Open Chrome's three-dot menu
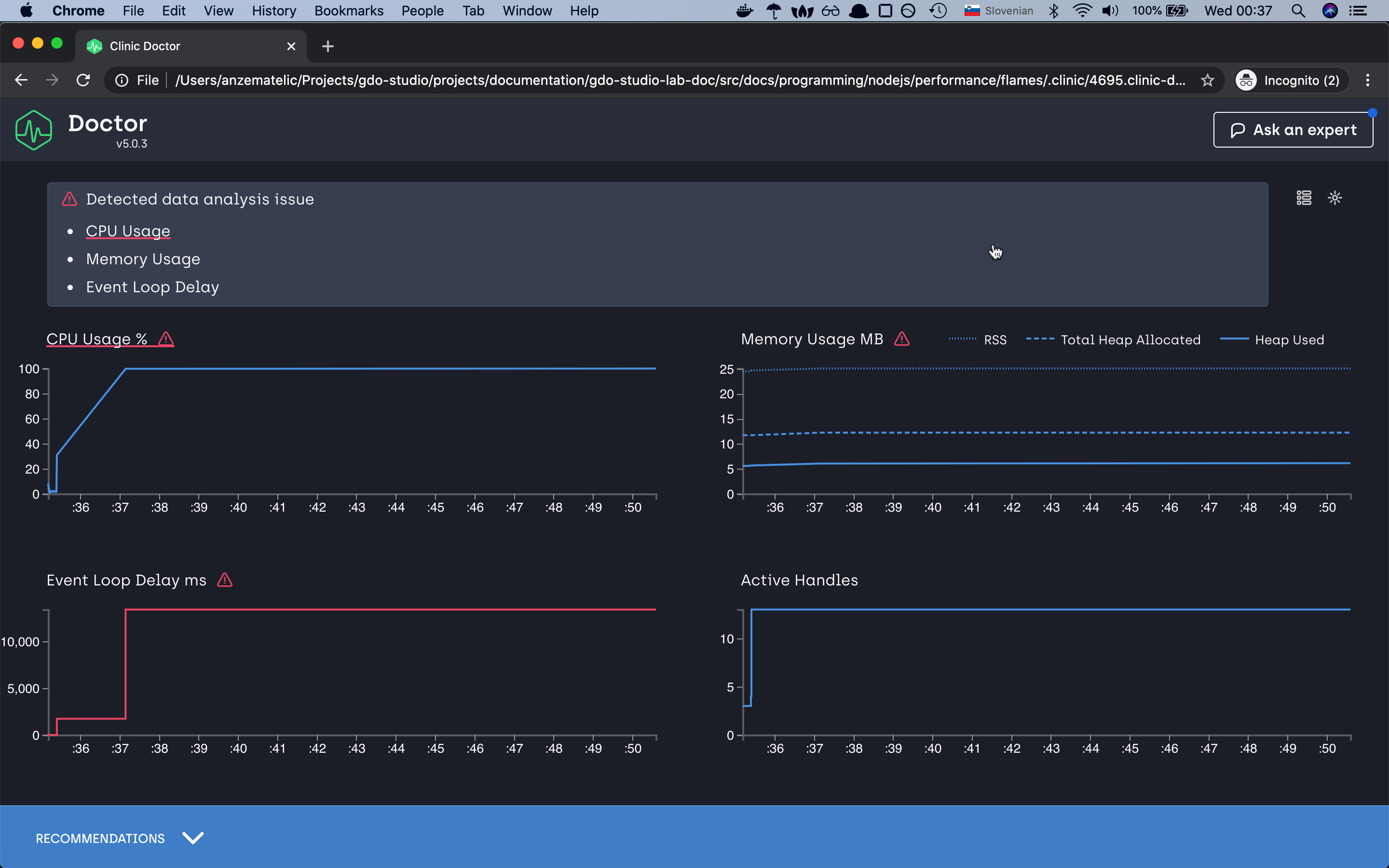1389x868 pixels. pyautogui.click(x=1367, y=81)
